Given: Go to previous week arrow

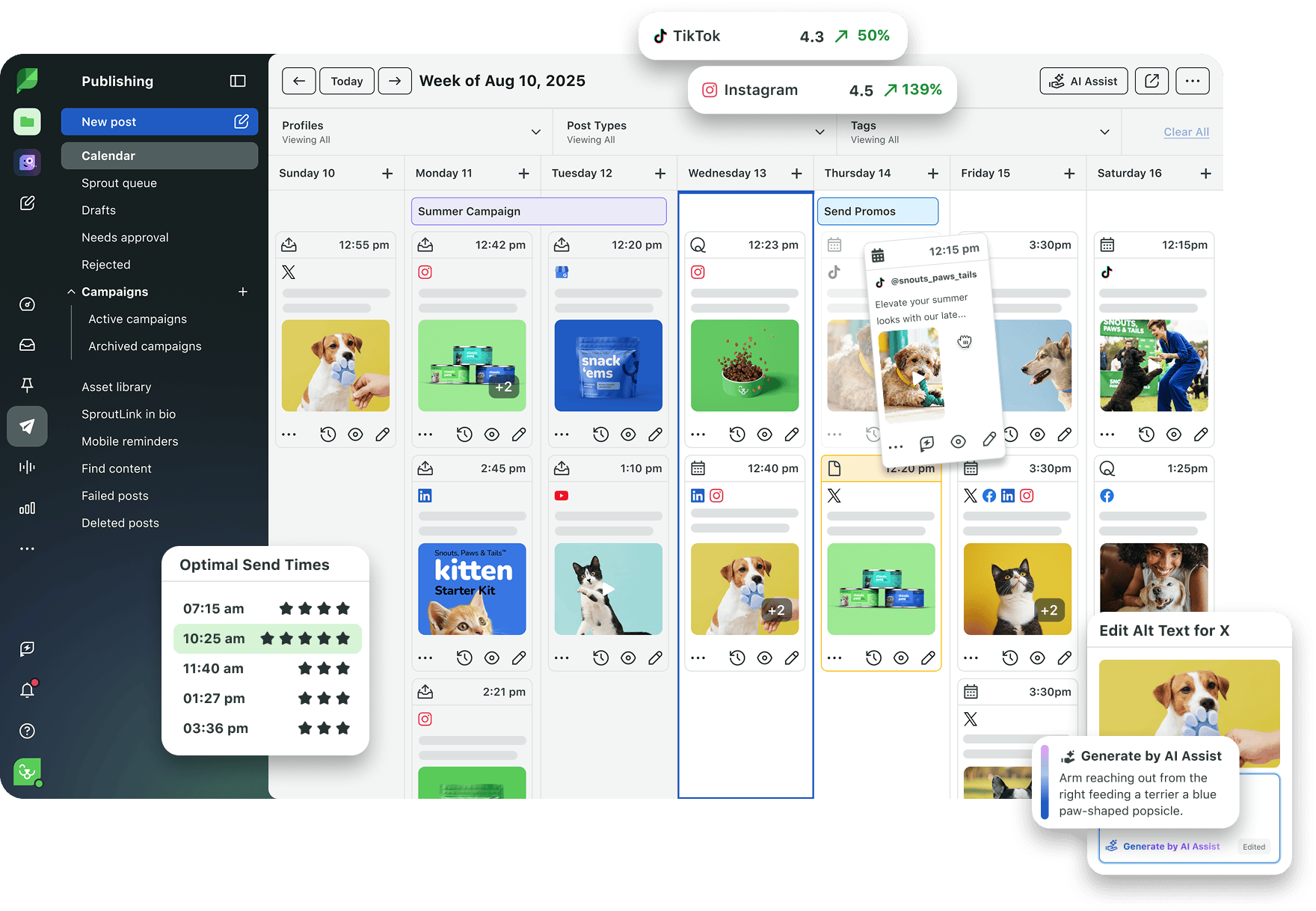Looking at the screenshot, I should coord(299,81).
